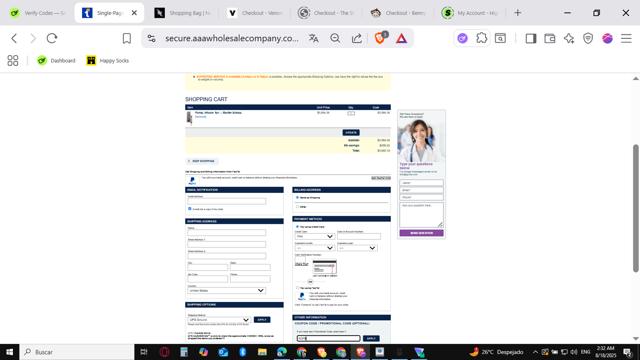Open the Country dropdown in shipping address
The height and width of the screenshot is (360, 640).
(x=227, y=290)
